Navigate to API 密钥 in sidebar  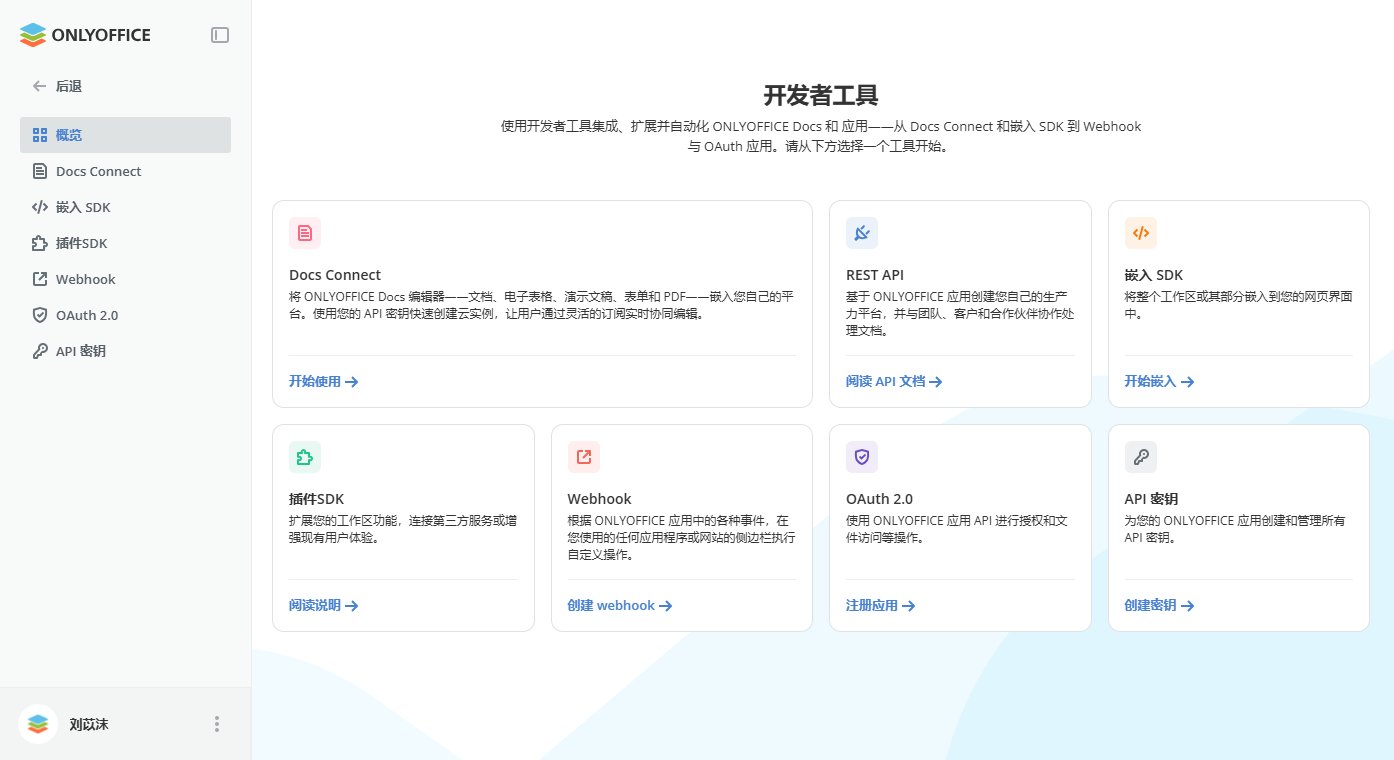125,351
